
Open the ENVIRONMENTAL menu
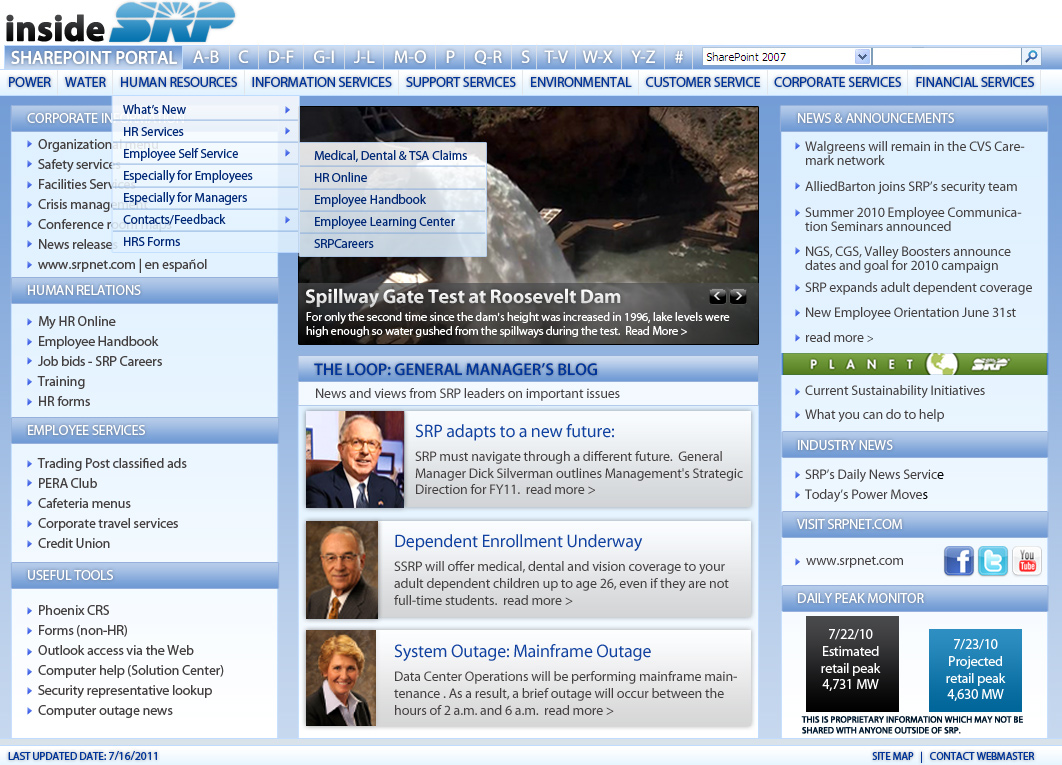click(x=580, y=82)
